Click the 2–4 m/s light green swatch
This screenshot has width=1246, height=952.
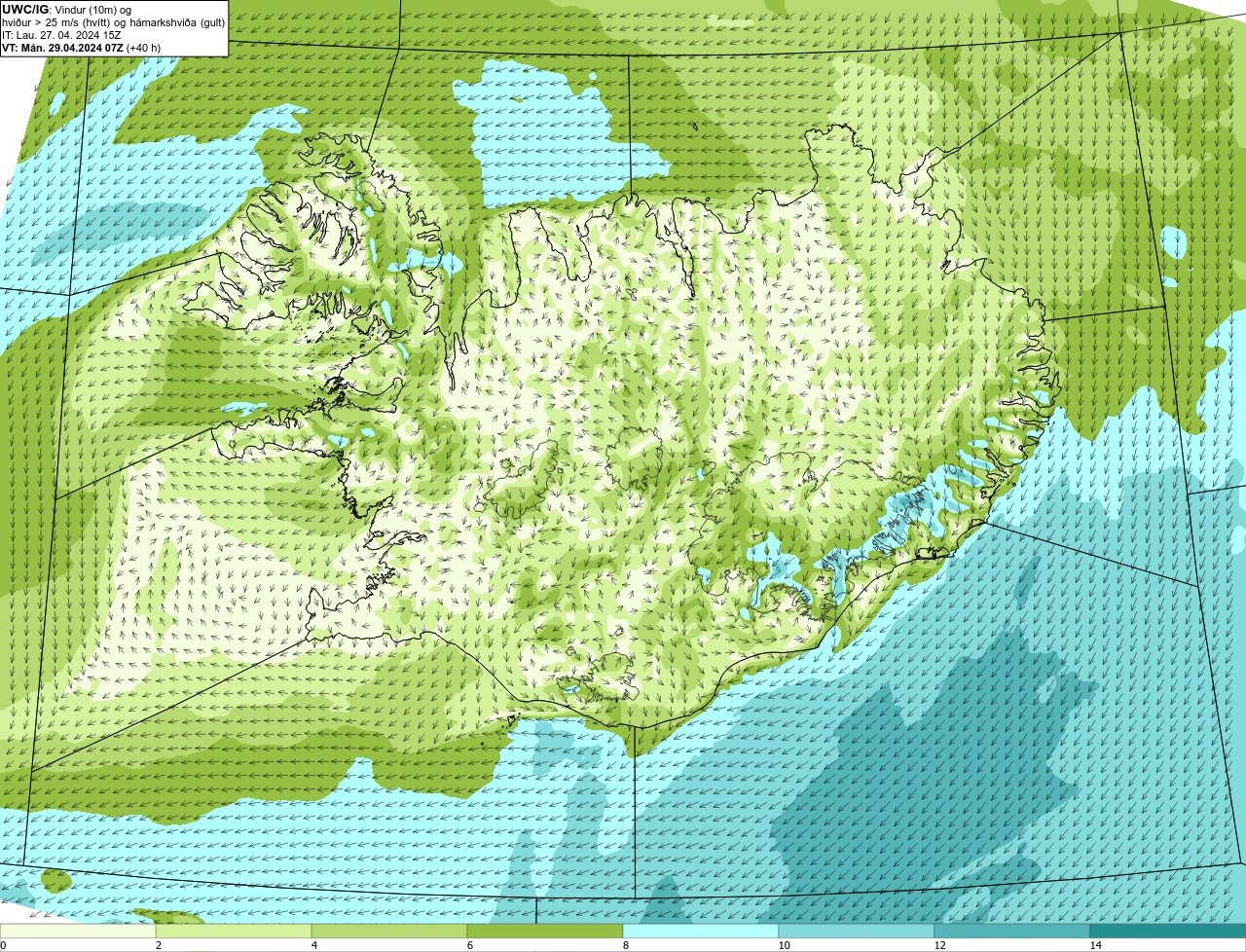(x=234, y=931)
